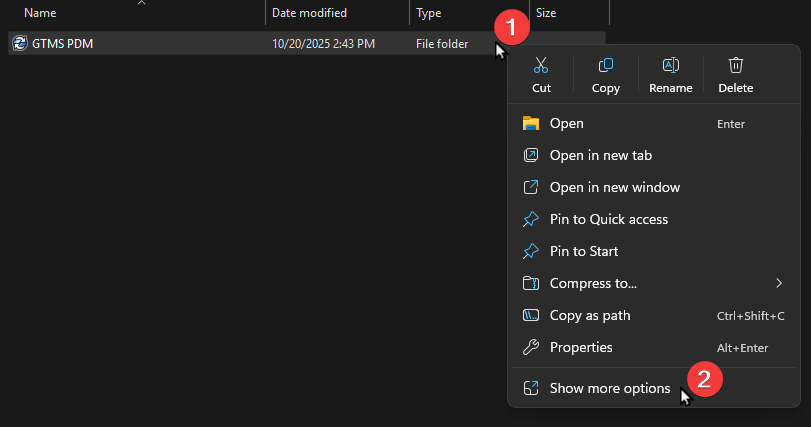811x427 pixels.
Task: Click the Cut scissors icon
Action: pos(541,66)
